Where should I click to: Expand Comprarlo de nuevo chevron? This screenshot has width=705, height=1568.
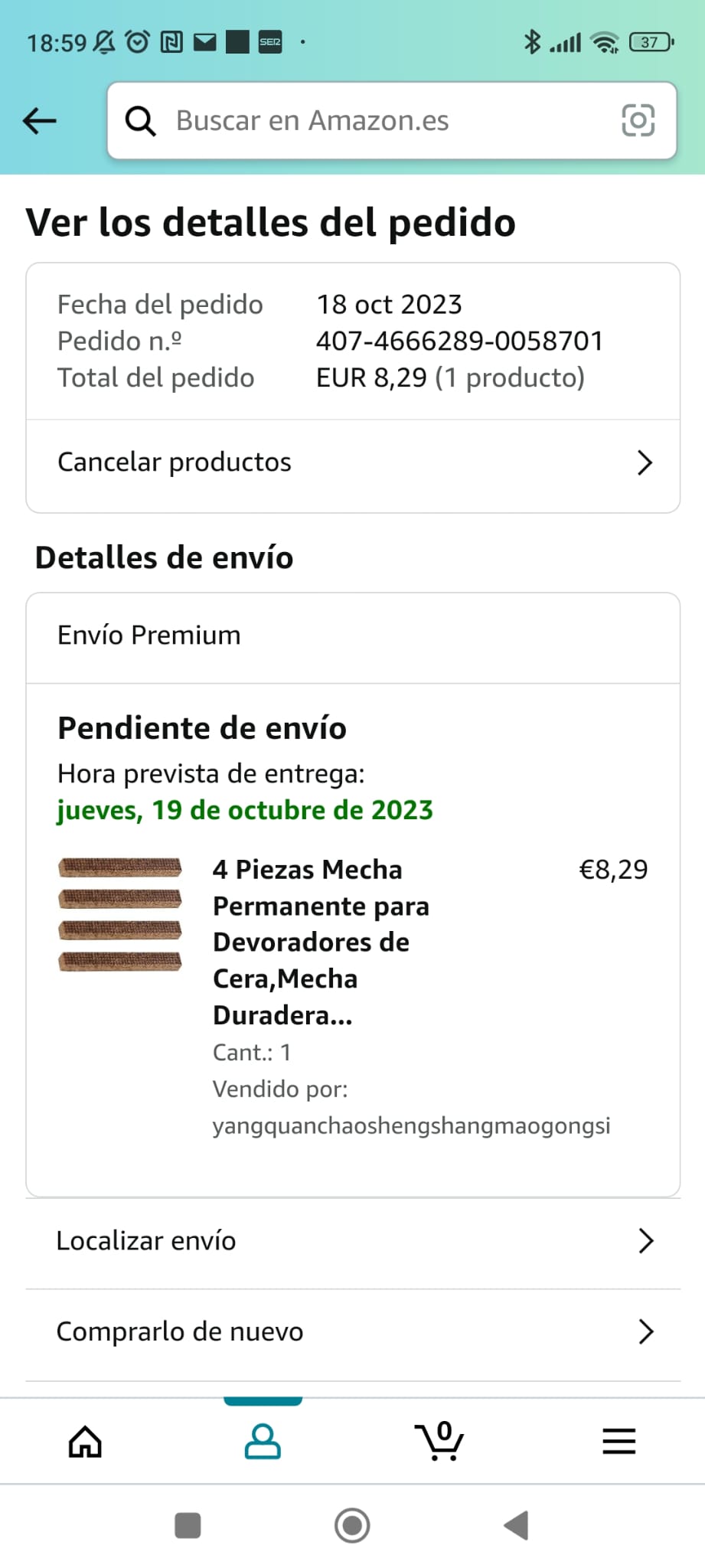(x=645, y=1332)
